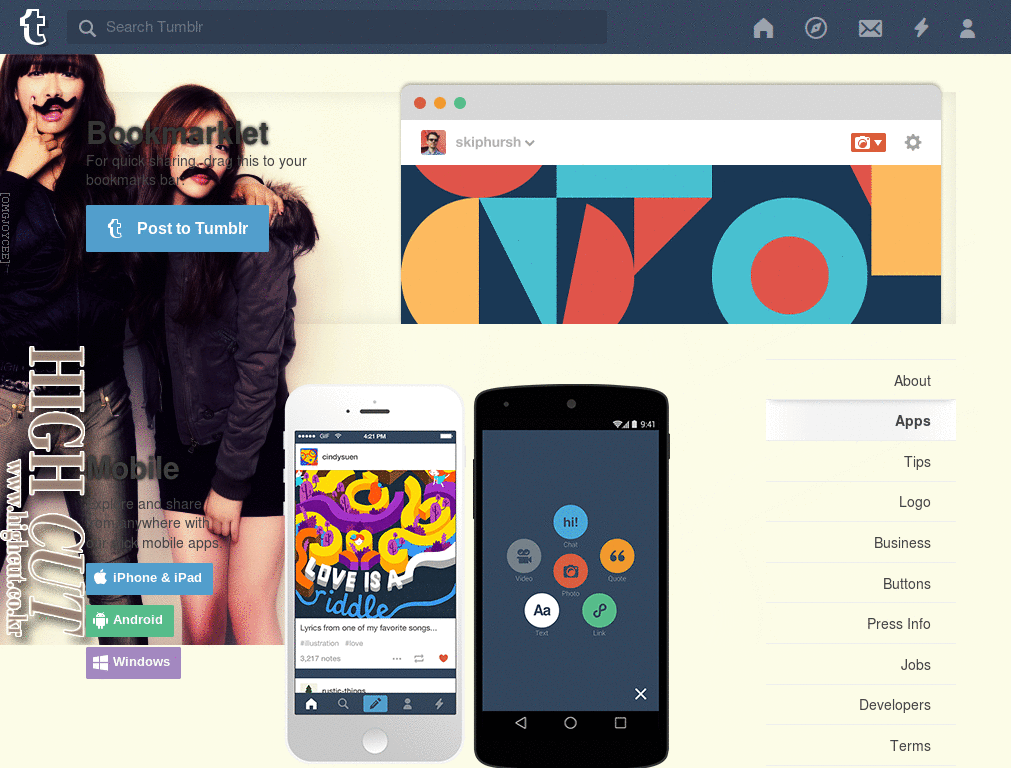This screenshot has width=1024, height=768.
Task: Click the Love is a Riddle artwork
Action: 376,544
